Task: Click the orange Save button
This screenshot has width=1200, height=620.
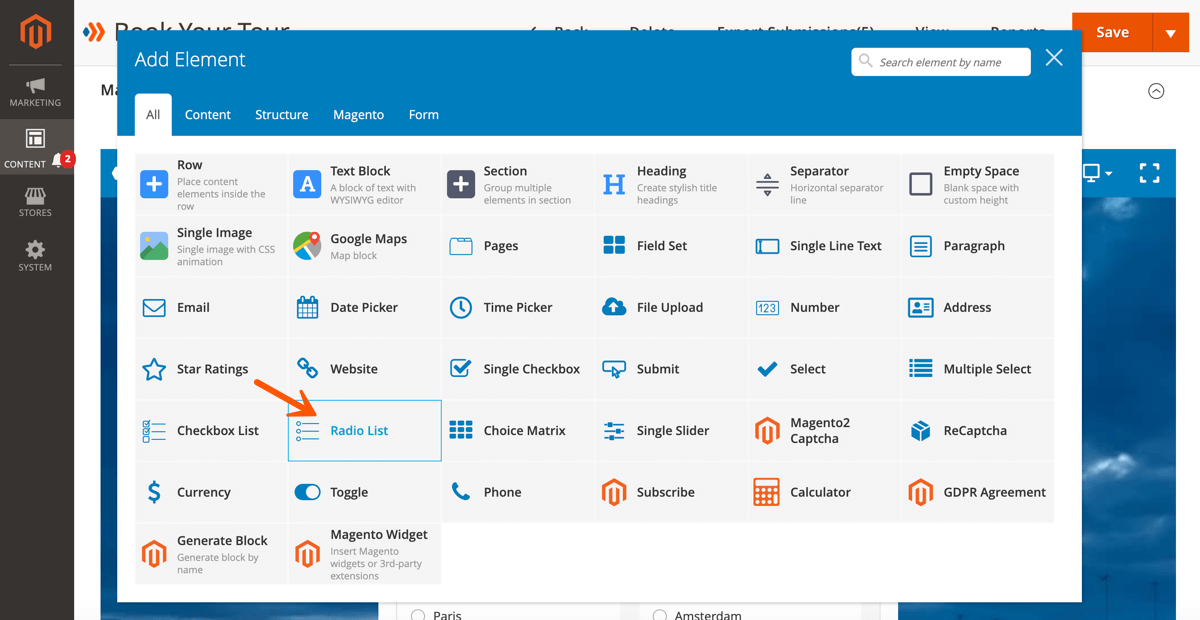Action: pos(1111,33)
